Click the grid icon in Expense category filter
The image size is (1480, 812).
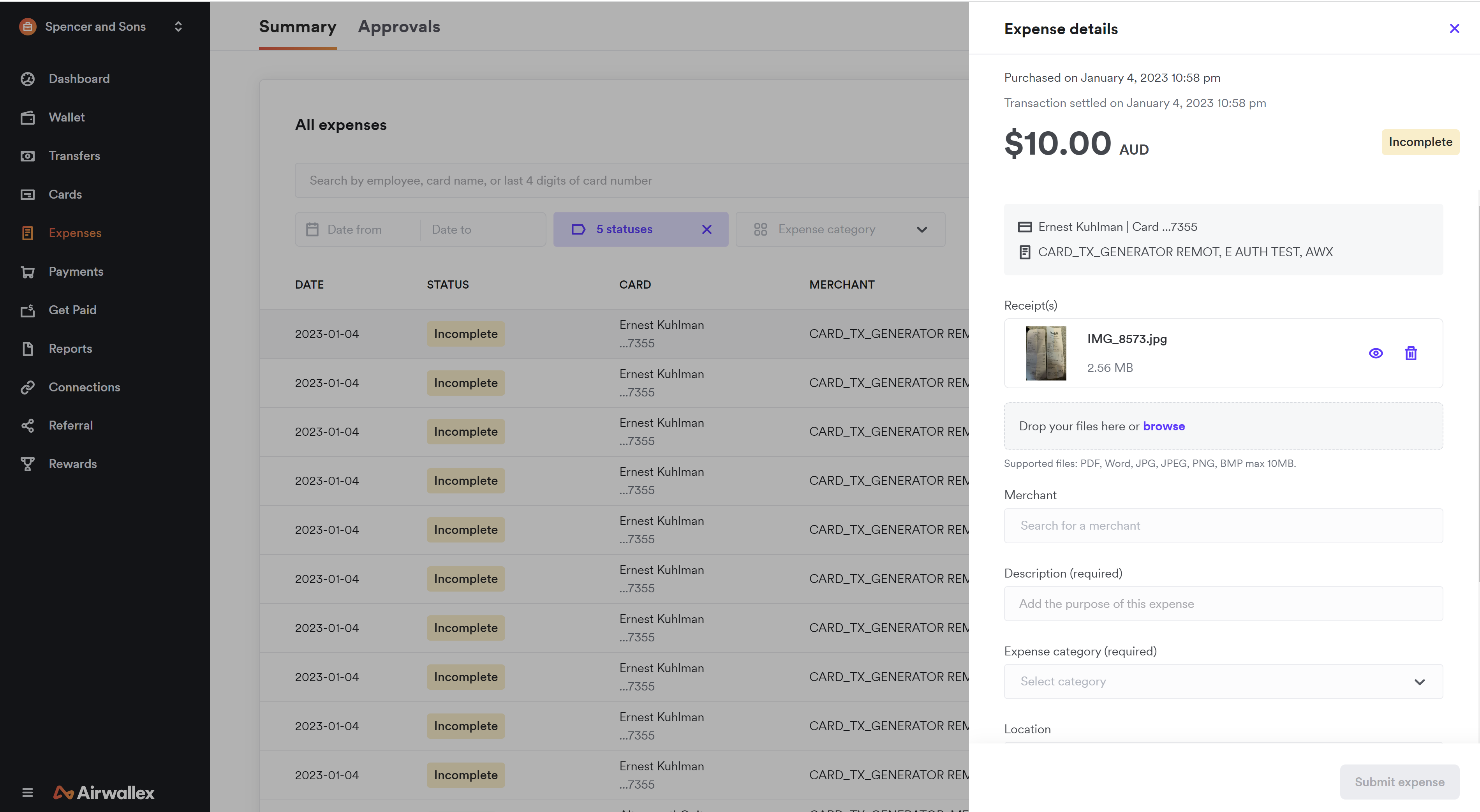[x=760, y=229]
